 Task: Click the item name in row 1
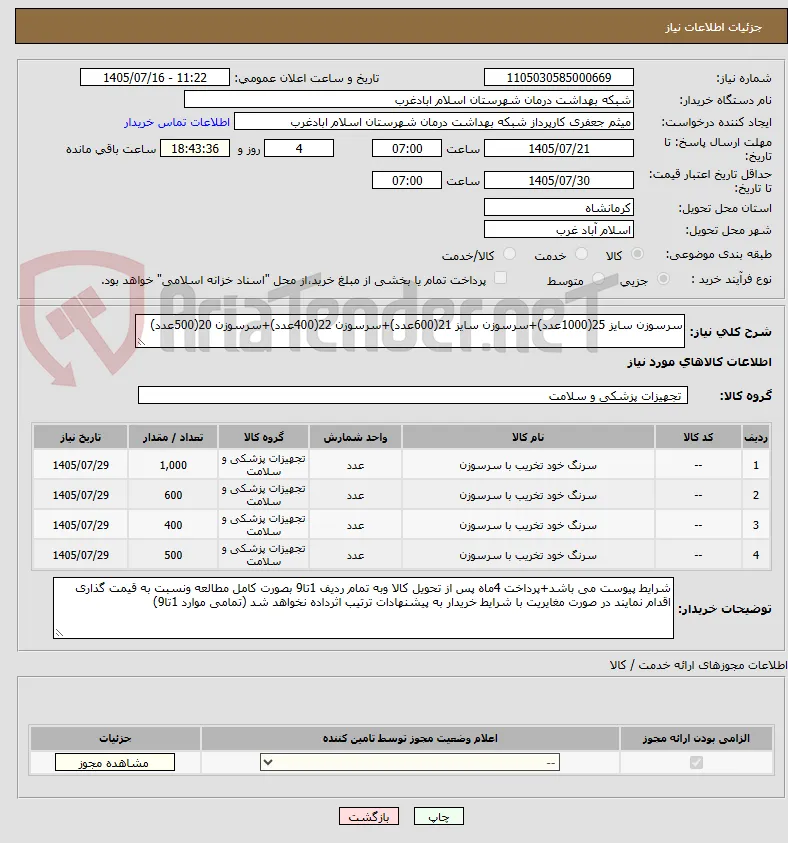click(528, 465)
